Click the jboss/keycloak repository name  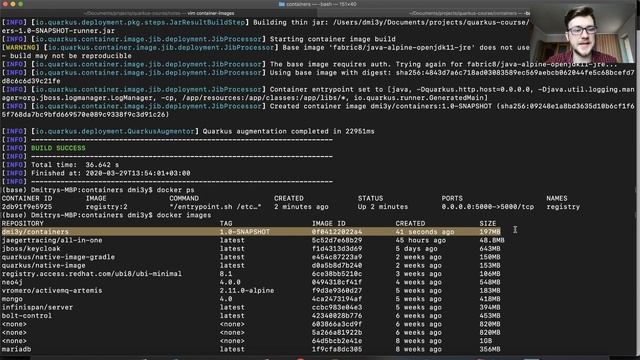click(31, 249)
